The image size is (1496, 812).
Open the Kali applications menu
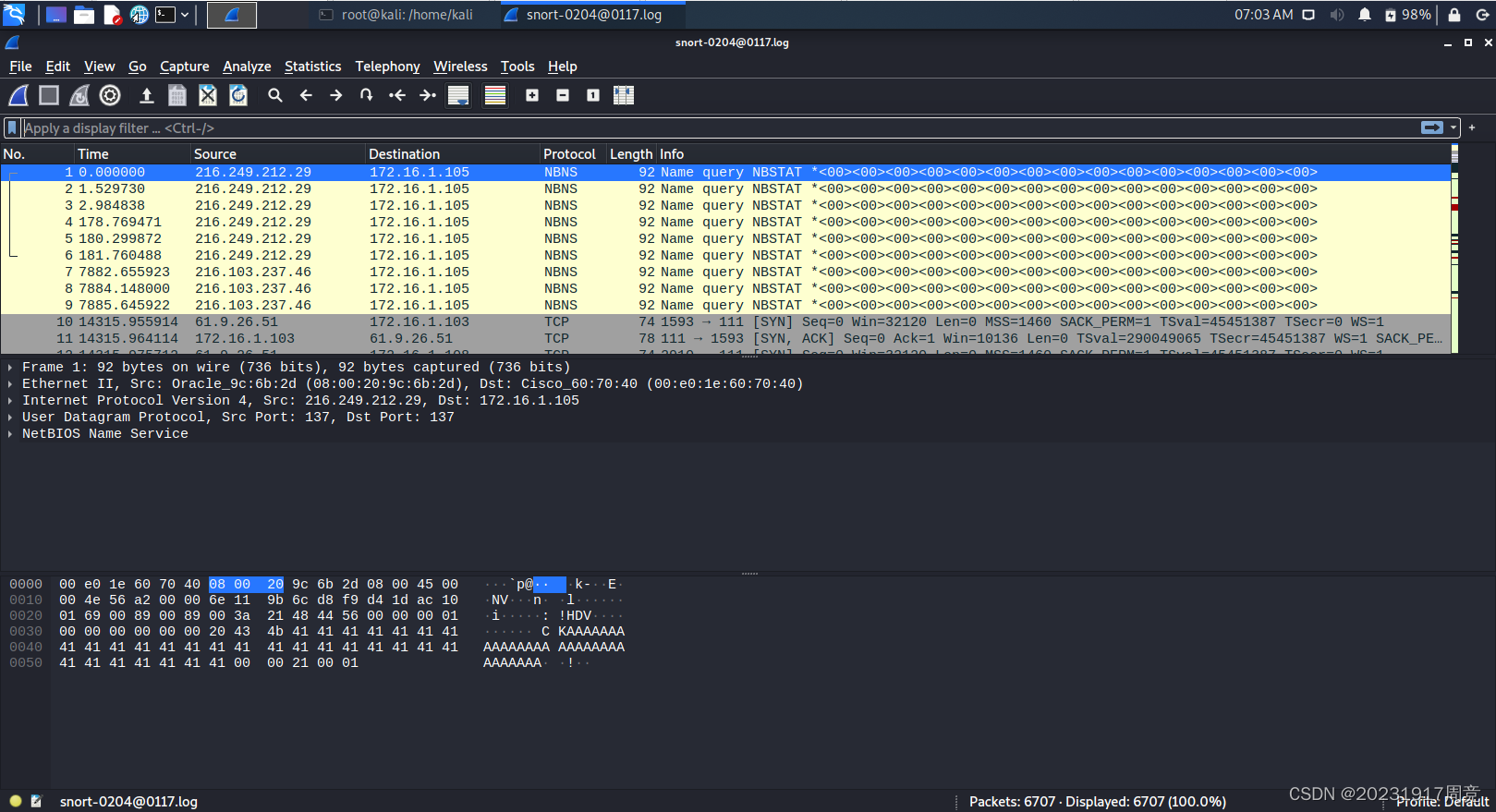coord(14,14)
